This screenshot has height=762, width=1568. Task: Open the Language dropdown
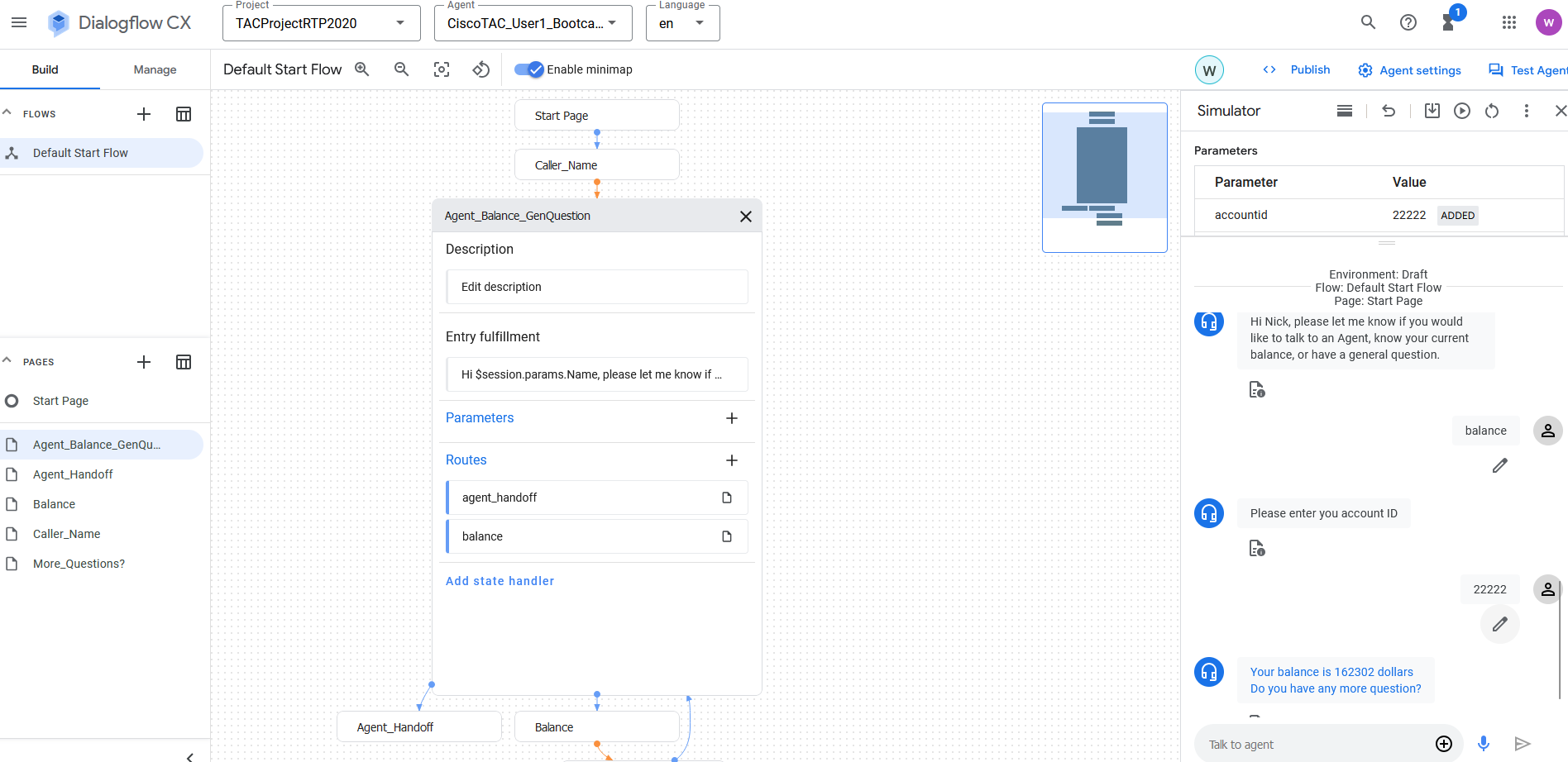pos(683,23)
